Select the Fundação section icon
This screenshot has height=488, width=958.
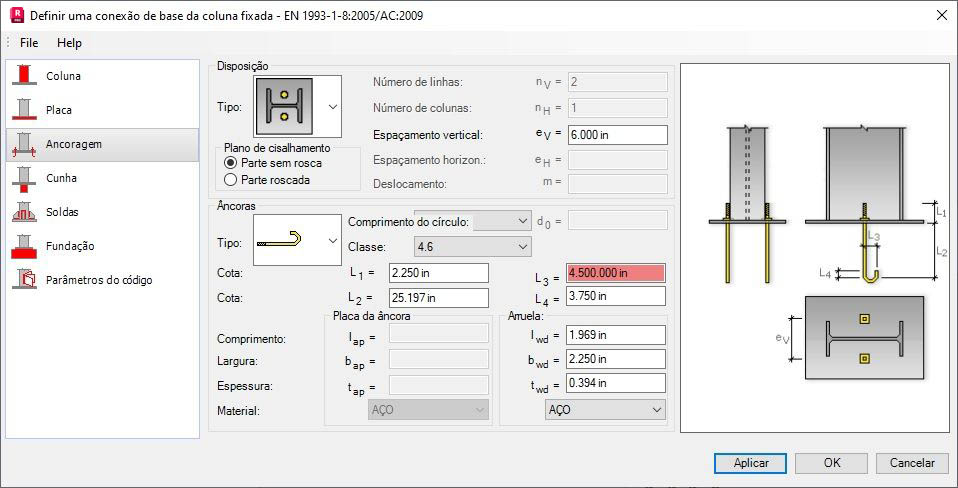[x=24, y=246]
